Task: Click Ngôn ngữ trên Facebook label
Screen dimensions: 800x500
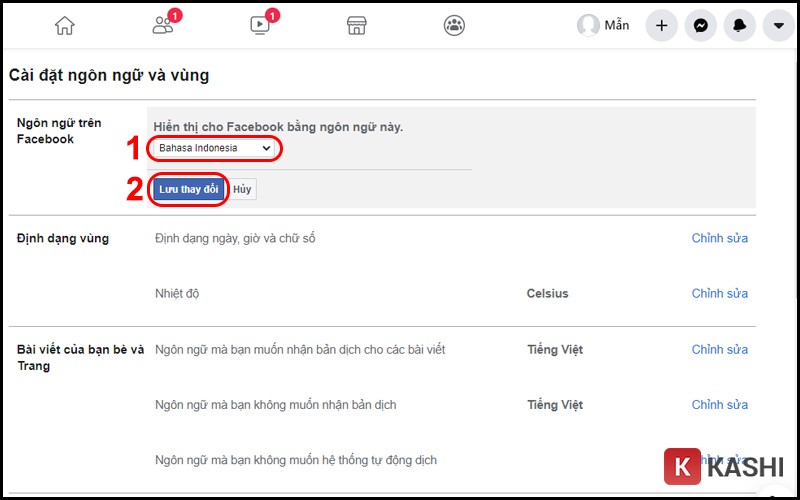Action: pos(59,131)
